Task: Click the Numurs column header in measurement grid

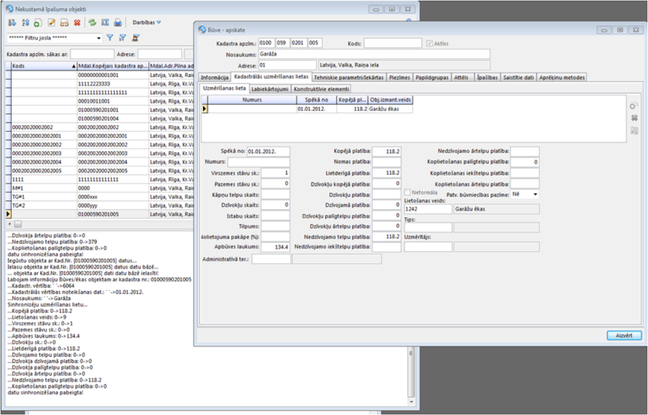Action: pos(252,100)
